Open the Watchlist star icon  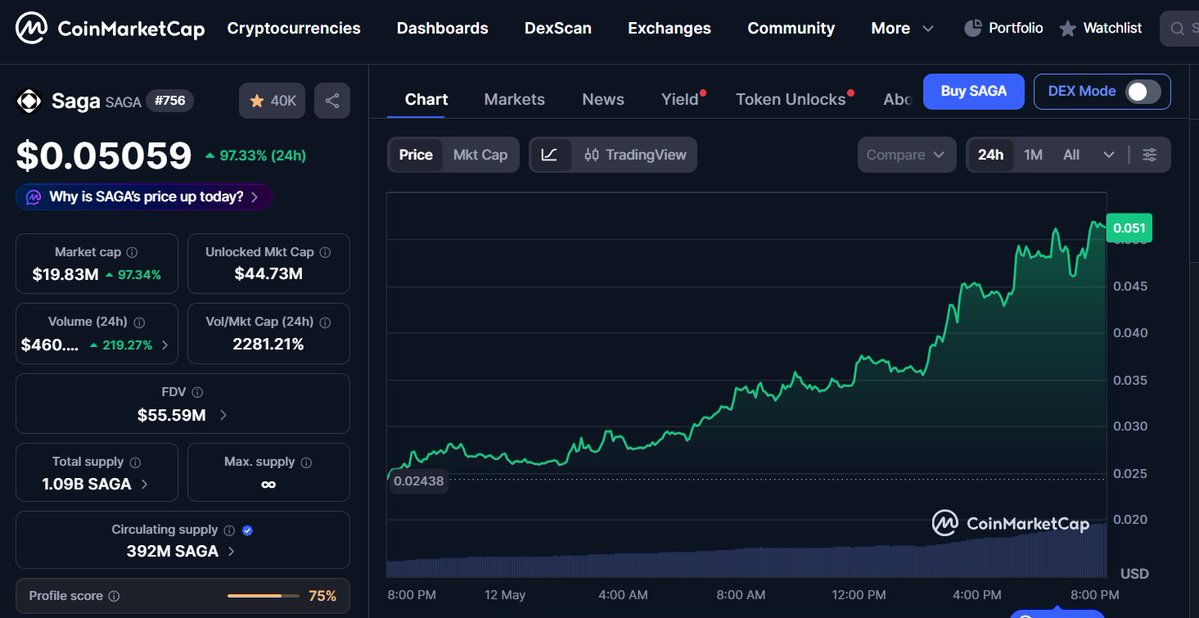(x=1067, y=29)
